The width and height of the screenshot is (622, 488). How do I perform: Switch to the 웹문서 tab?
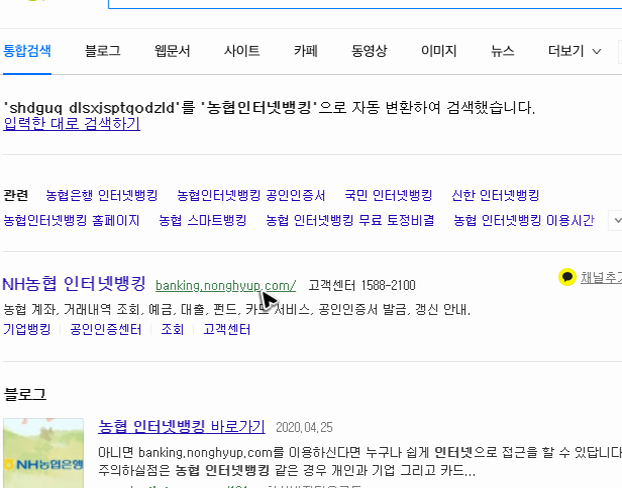pos(172,51)
